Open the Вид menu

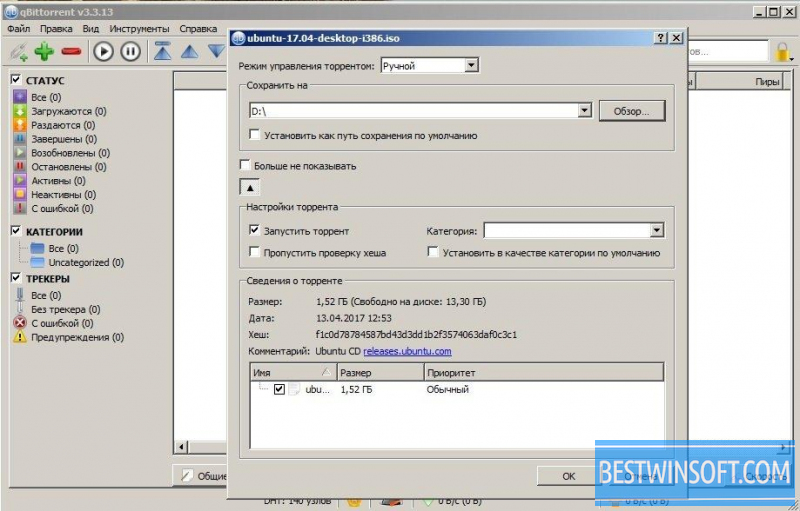point(91,29)
